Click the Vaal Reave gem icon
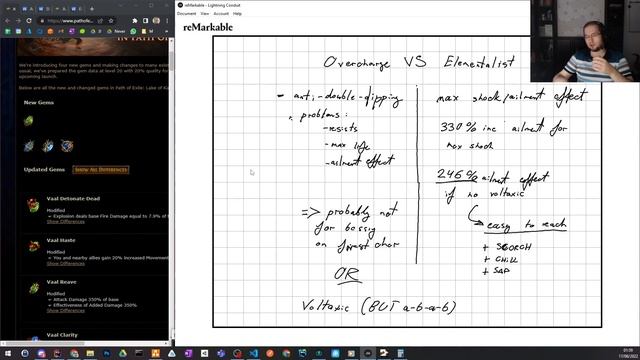This screenshot has height=360, width=640. pos(34,288)
